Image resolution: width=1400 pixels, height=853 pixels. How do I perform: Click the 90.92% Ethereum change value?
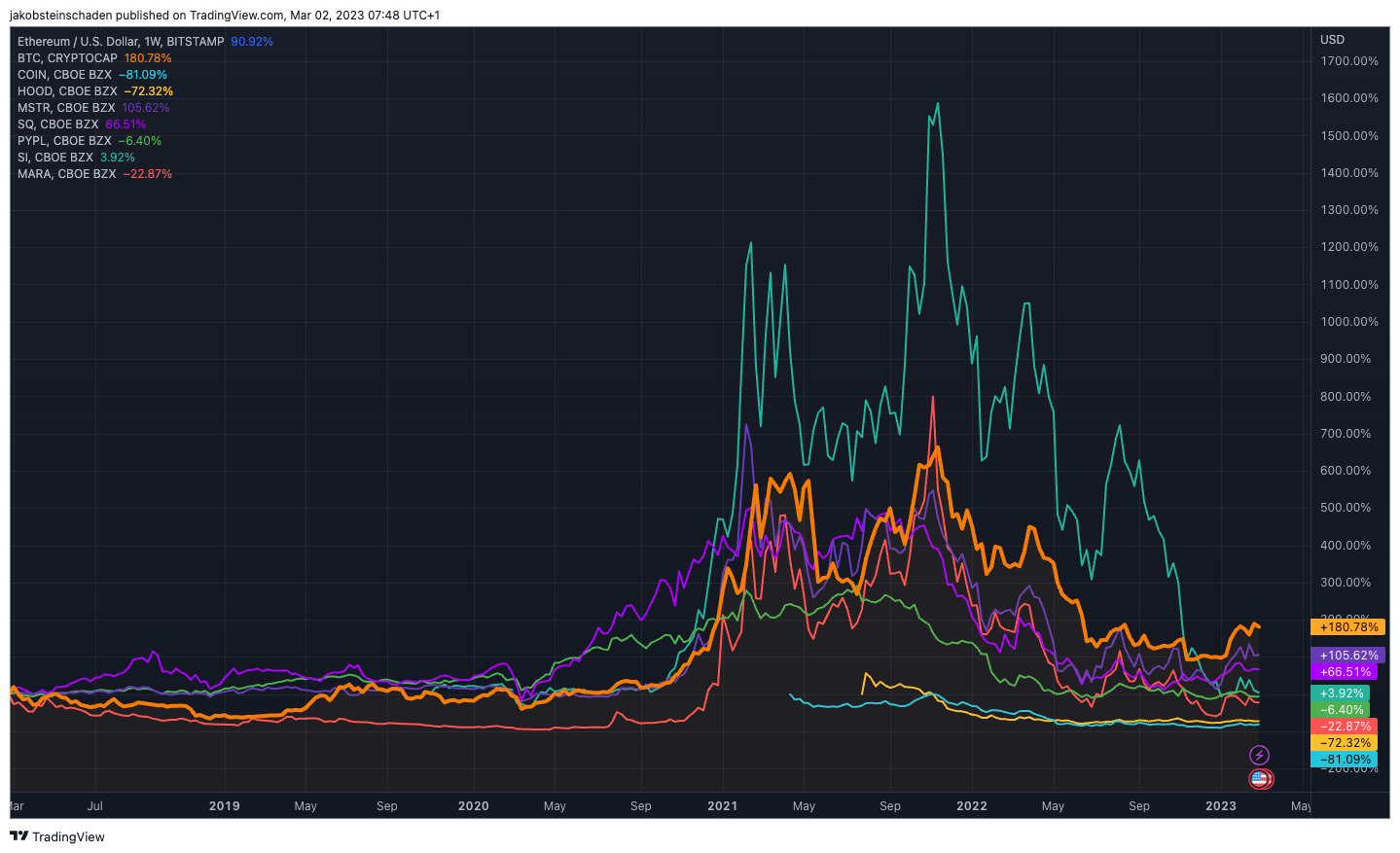tap(252, 42)
